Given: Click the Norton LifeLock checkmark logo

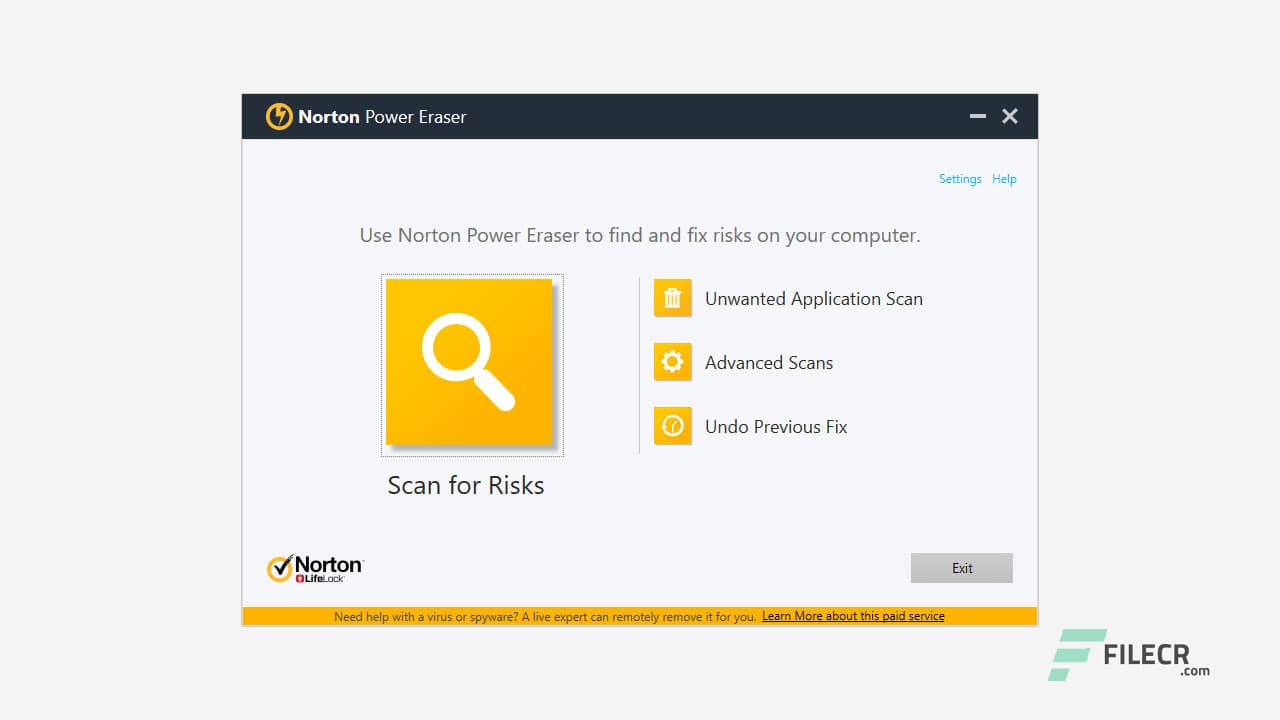Looking at the screenshot, I should pos(281,566).
